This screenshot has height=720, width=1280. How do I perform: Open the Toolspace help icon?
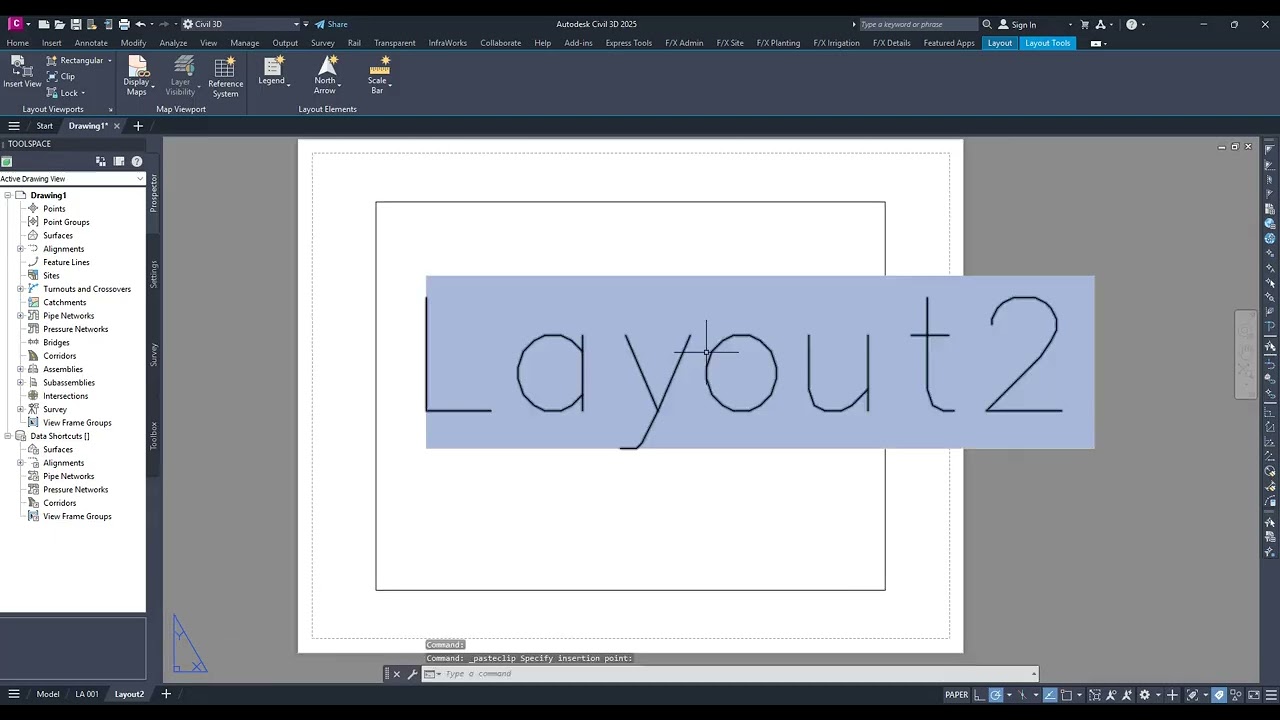click(137, 161)
